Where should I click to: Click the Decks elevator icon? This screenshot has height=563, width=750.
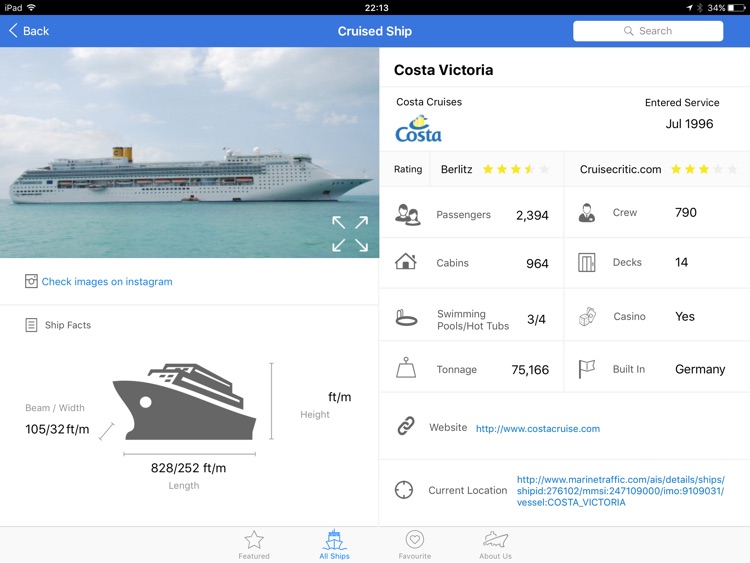pyautogui.click(x=586, y=262)
